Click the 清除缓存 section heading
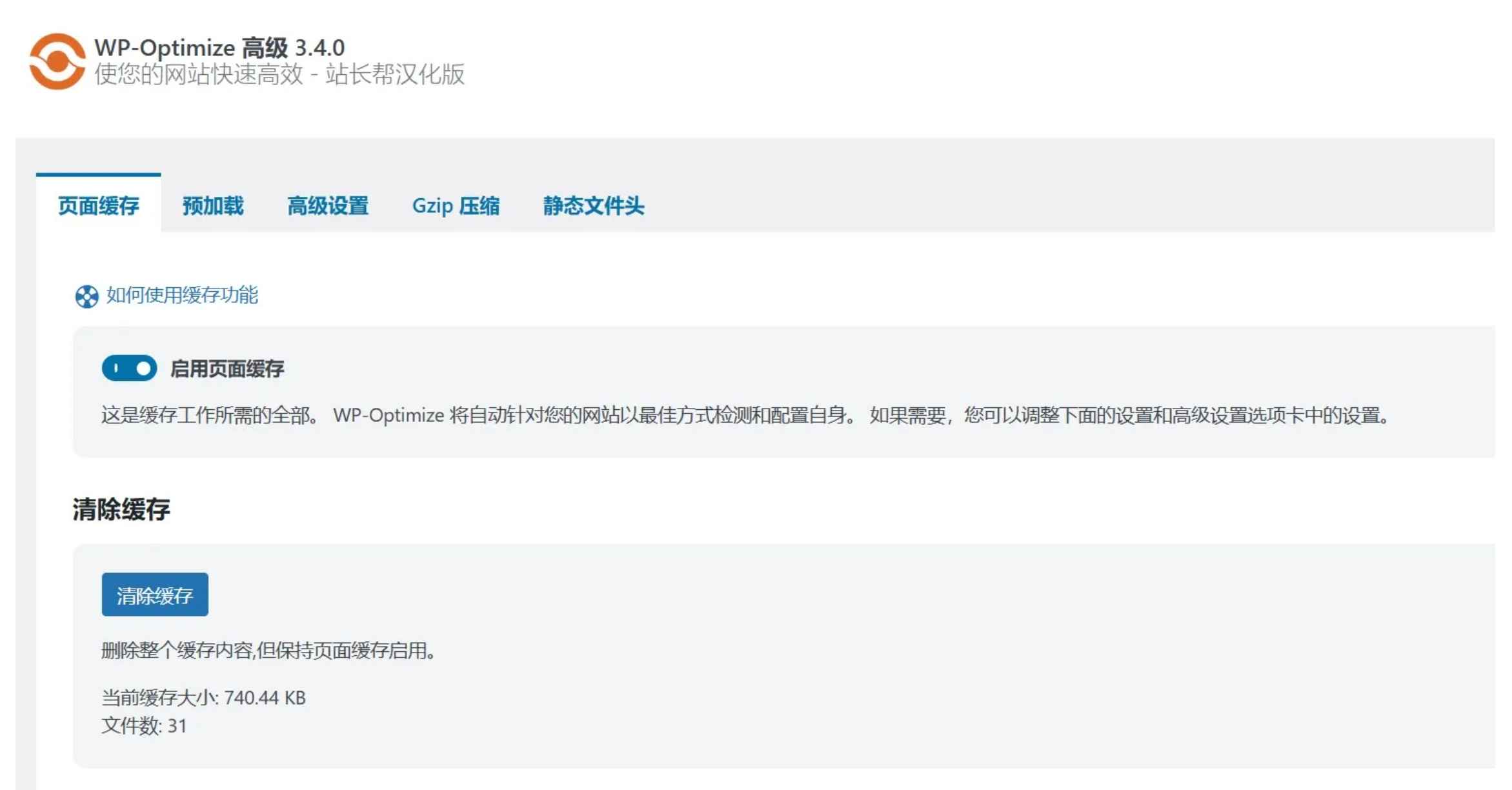Viewport: 1512px width, 790px height. pyautogui.click(x=123, y=509)
